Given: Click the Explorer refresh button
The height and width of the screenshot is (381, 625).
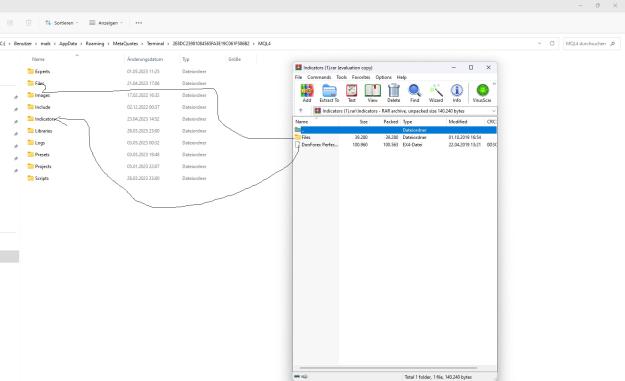Looking at the screenshot, I should click(x=552, y=43).
